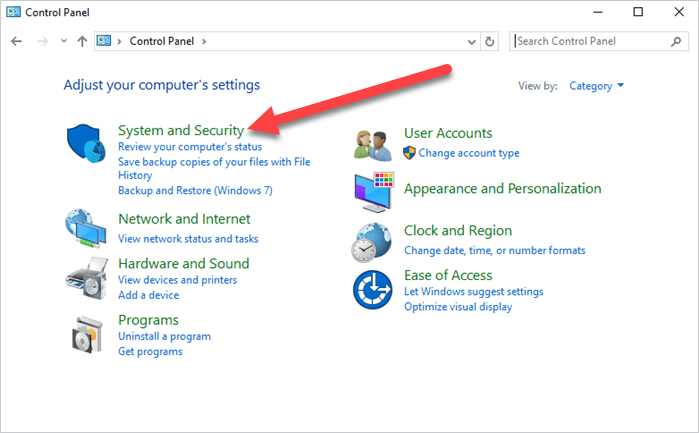Open the View by Category dropdown
This screenshot has width=699, height=433.
pos(596,86)
